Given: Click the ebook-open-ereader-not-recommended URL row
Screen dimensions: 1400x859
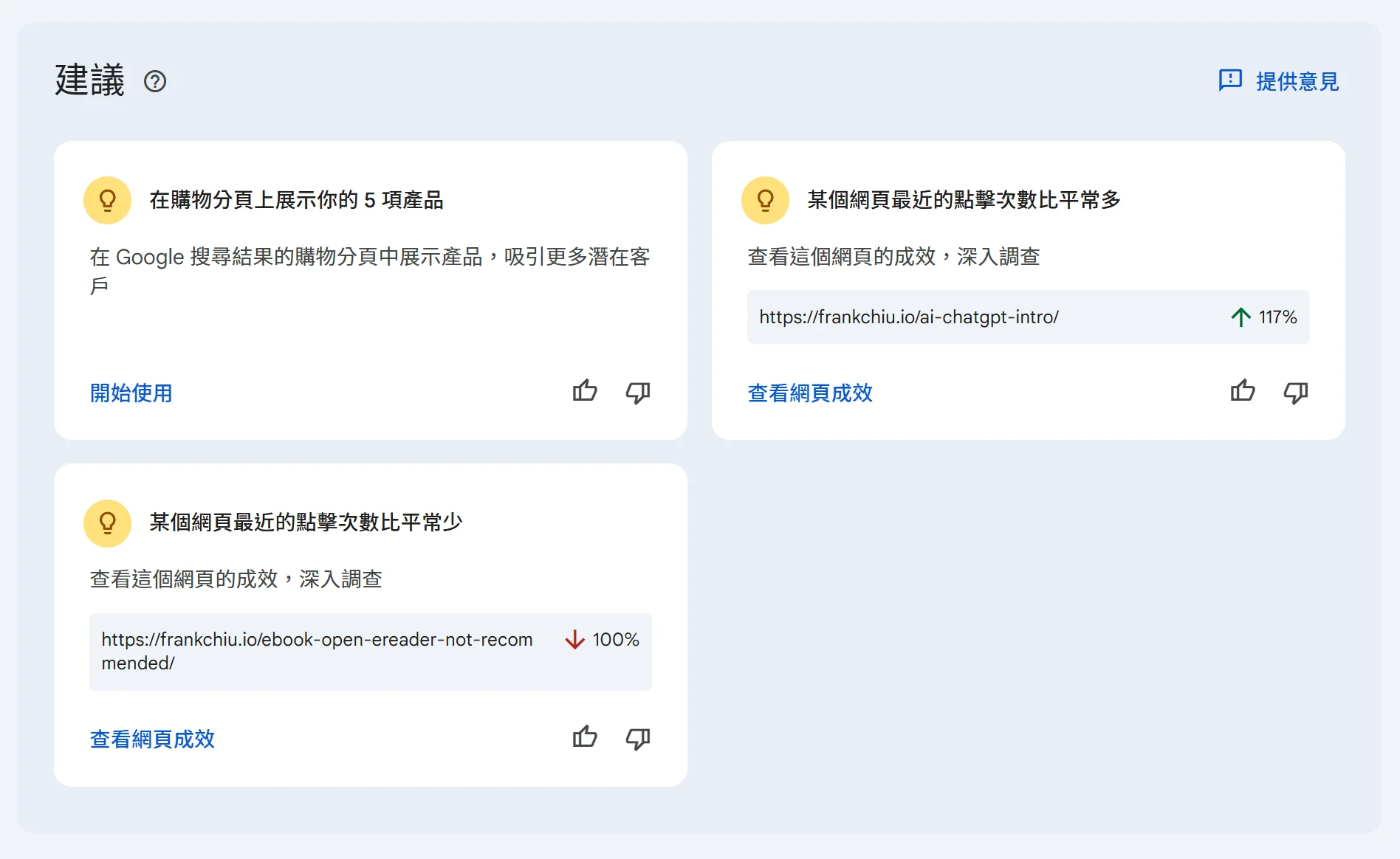Looking at the screenshot, I should pos(318,651).
